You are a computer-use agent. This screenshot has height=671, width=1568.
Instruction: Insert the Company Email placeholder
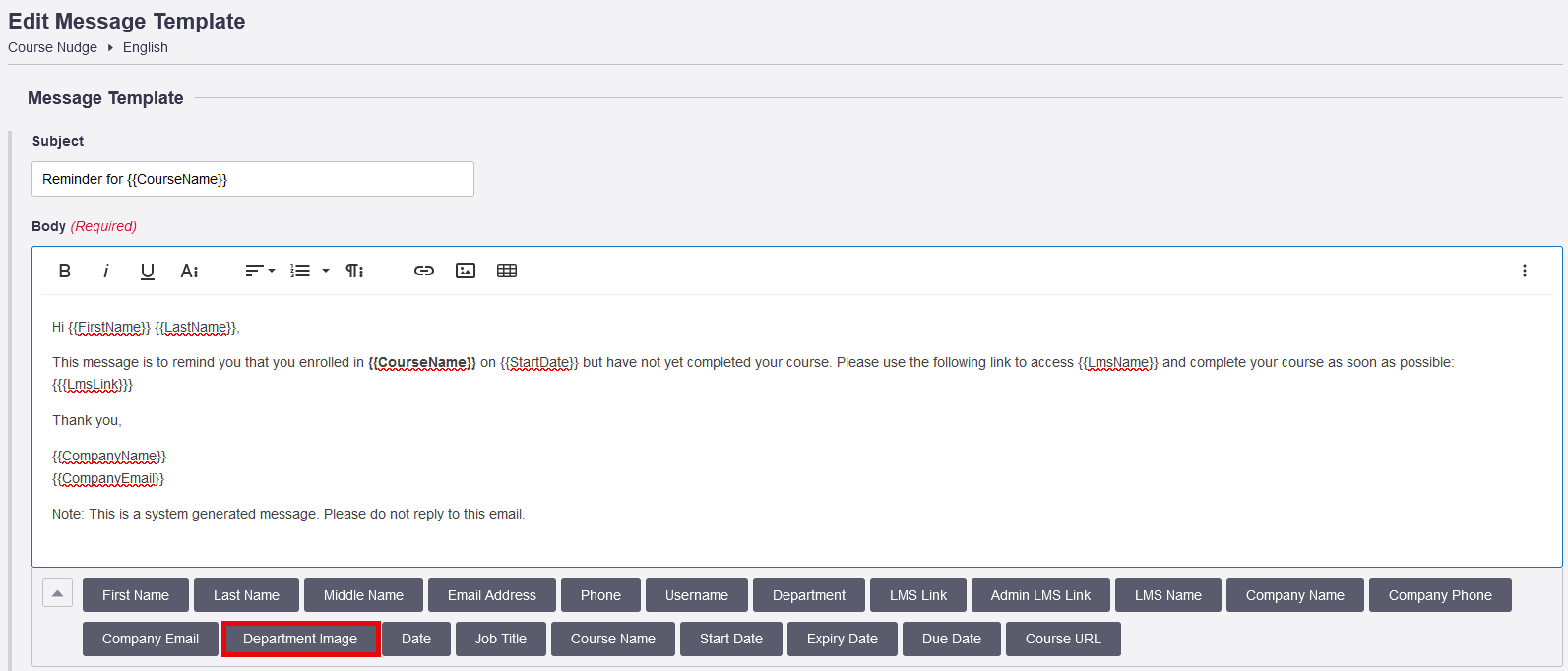(x=151, y=639)
